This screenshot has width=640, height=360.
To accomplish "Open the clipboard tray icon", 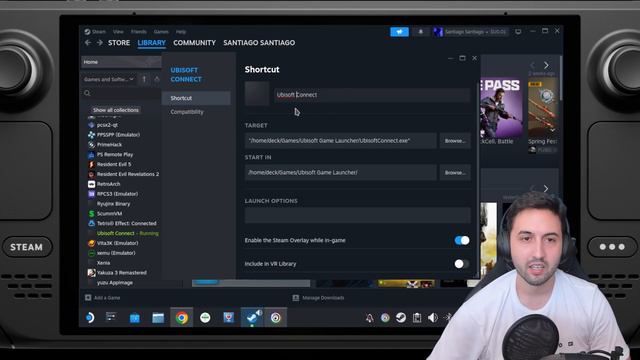I will 417,318.
